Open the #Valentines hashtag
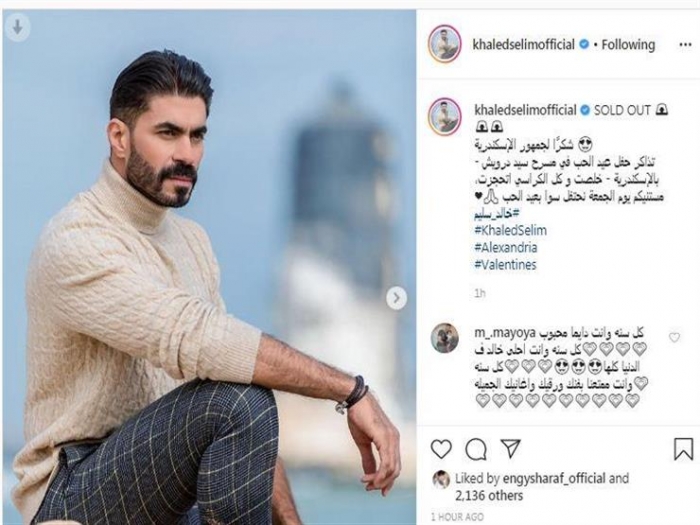Viewport: 700px width, 525px height. click(x=505, y=264)
